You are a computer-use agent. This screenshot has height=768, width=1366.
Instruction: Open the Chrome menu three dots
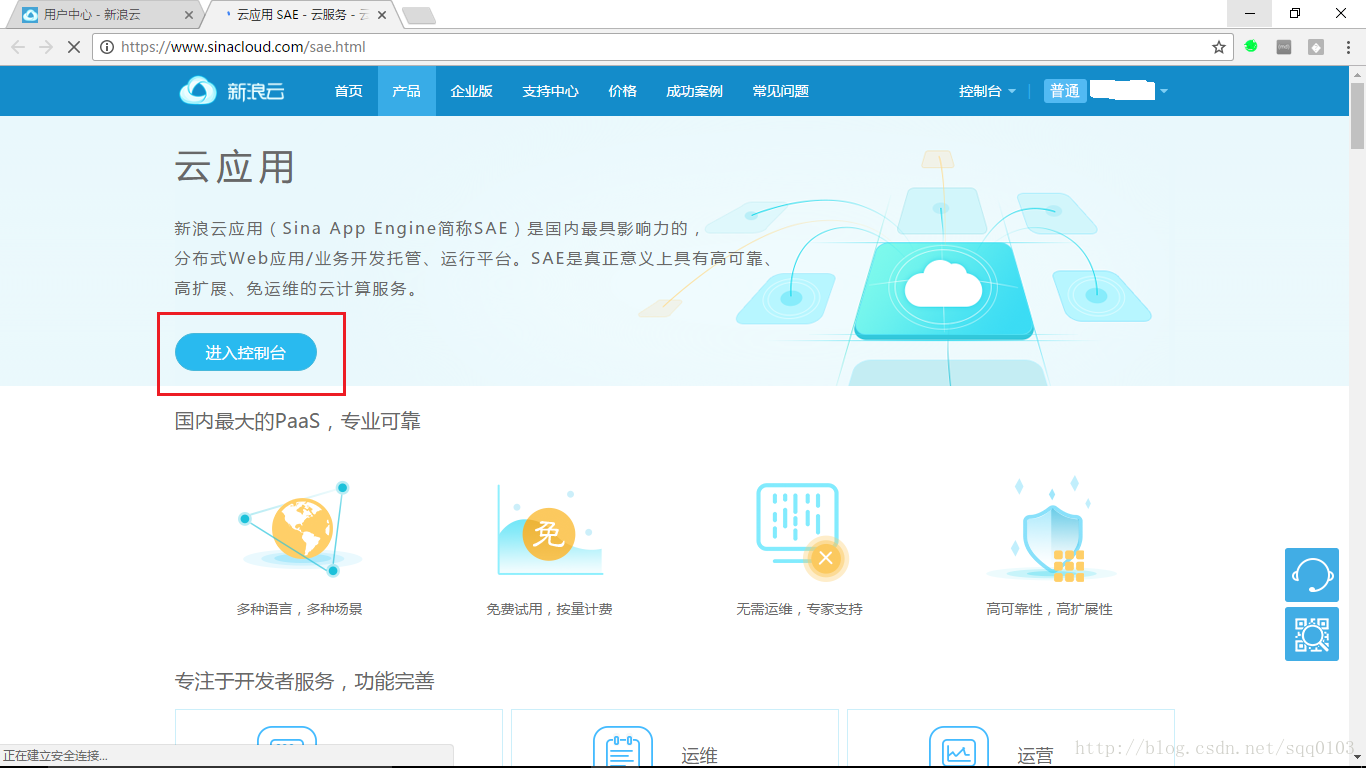click(x=1346, y=47)
